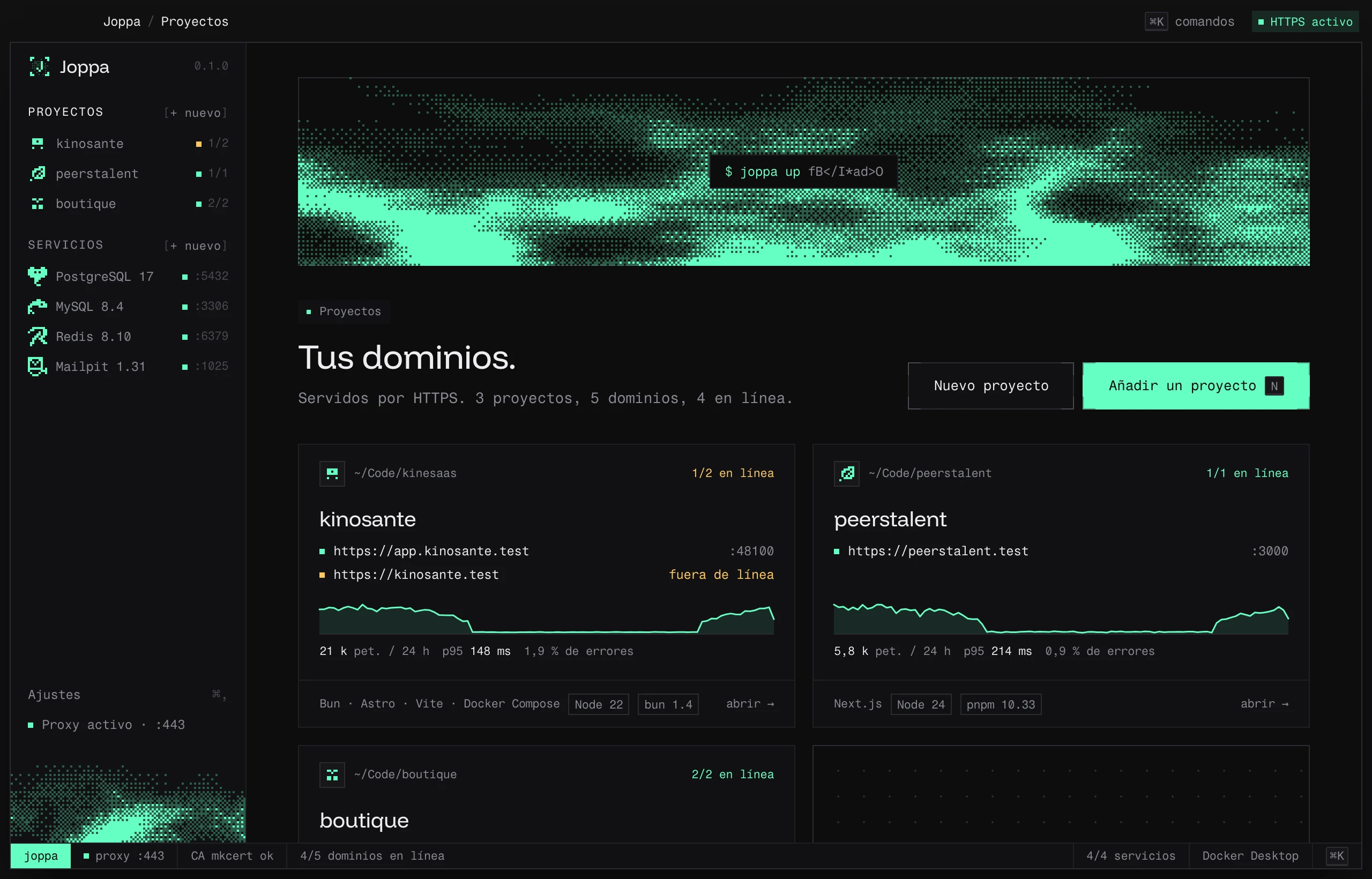
Task: Click CA mkcert ok status entry
Action: tap(232, 855)
